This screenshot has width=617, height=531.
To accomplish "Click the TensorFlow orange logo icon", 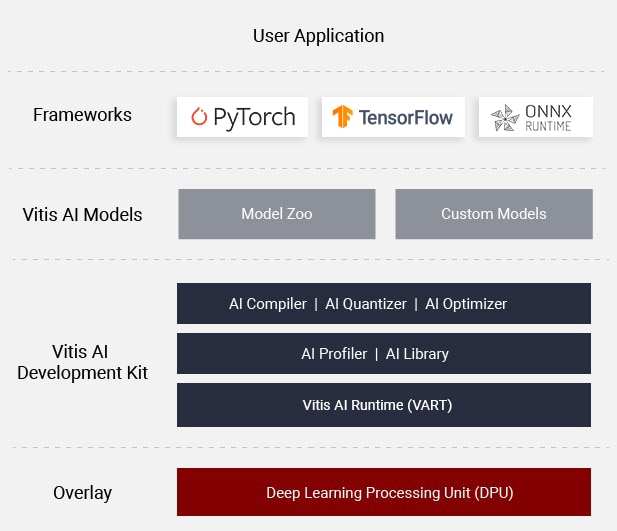I will [x=344, y=117].
